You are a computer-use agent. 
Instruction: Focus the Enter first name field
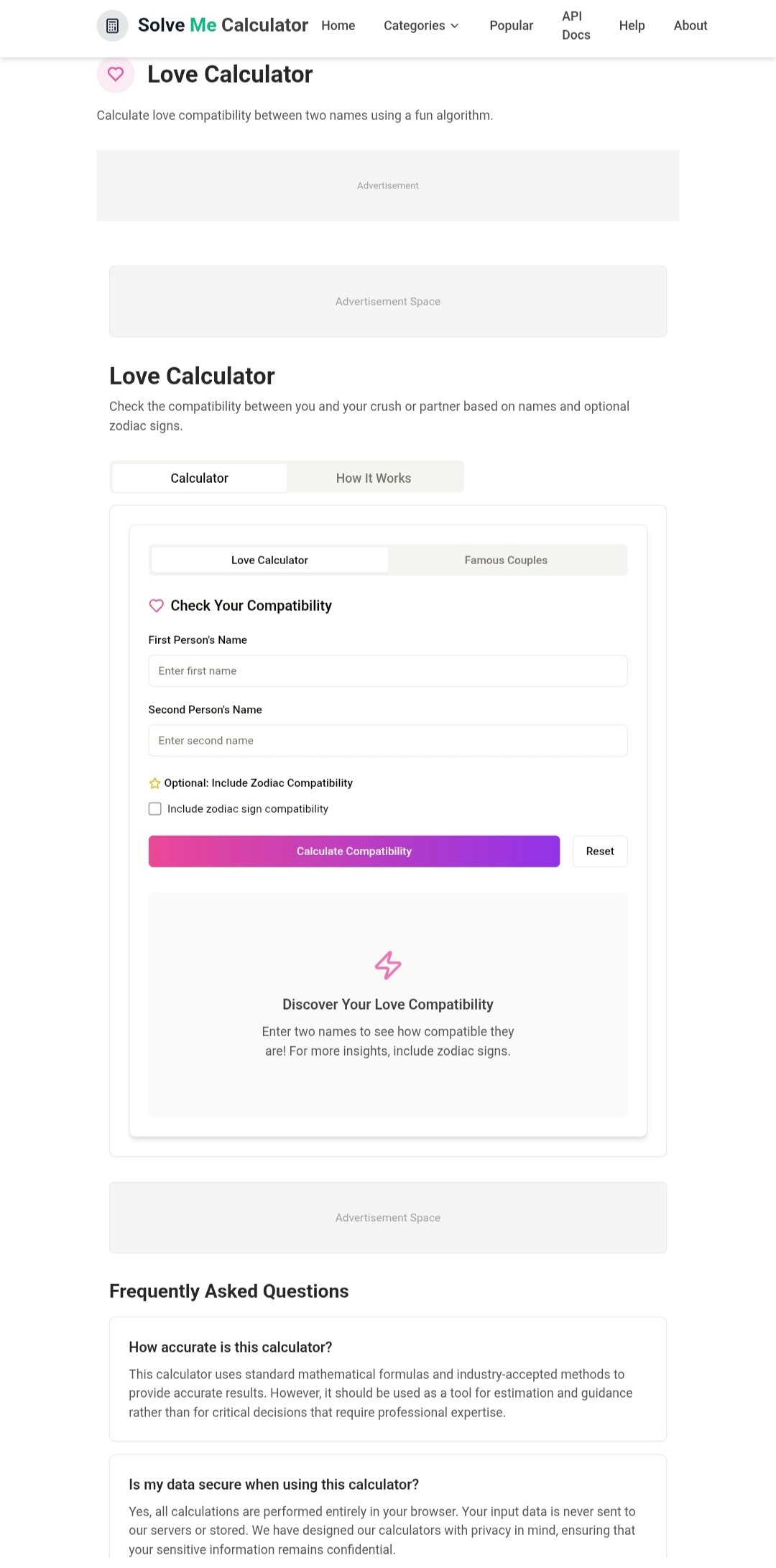click(x=388, y=670)
